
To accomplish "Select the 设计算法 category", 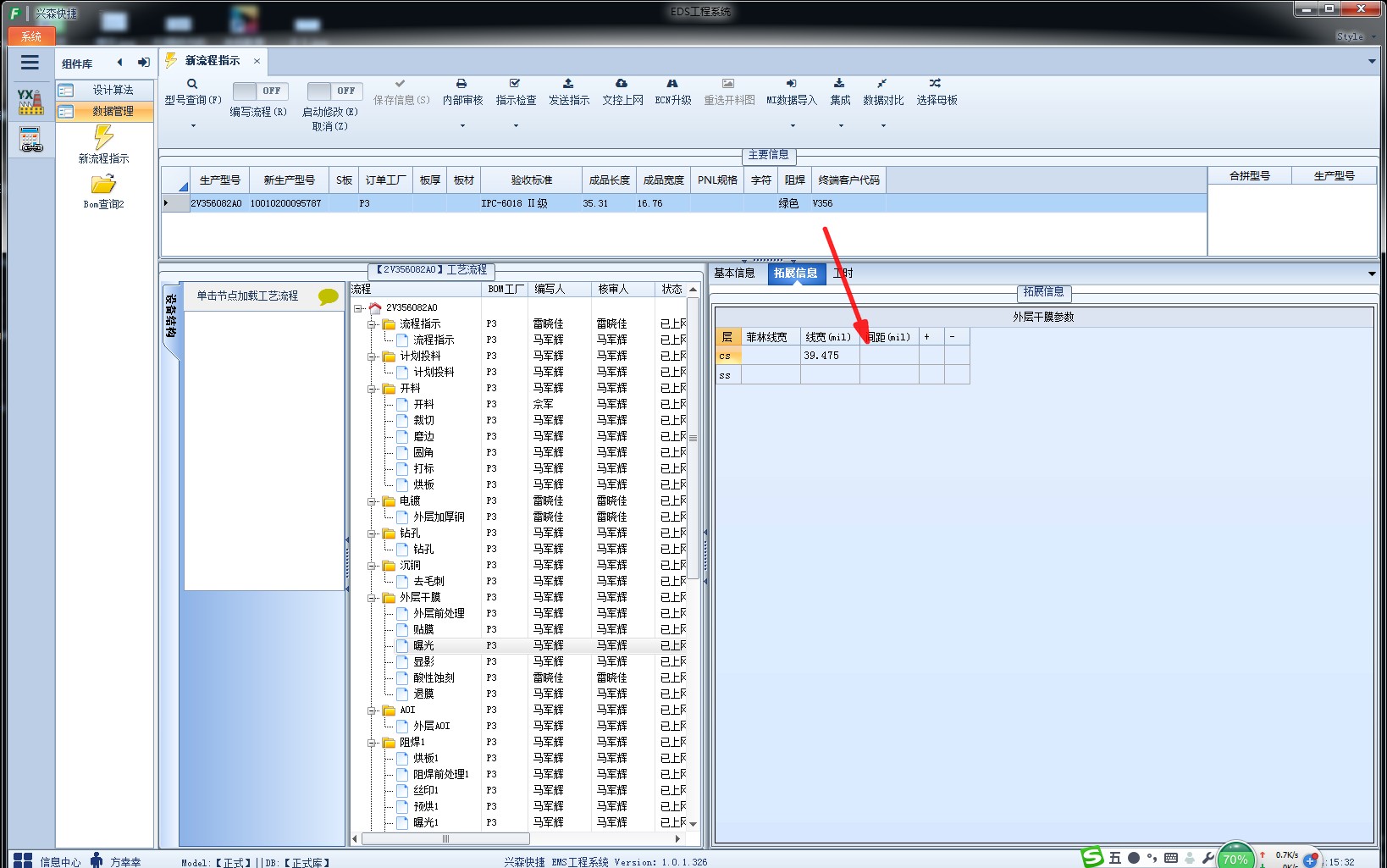I will pyautogui.click(x=105, y=90).
